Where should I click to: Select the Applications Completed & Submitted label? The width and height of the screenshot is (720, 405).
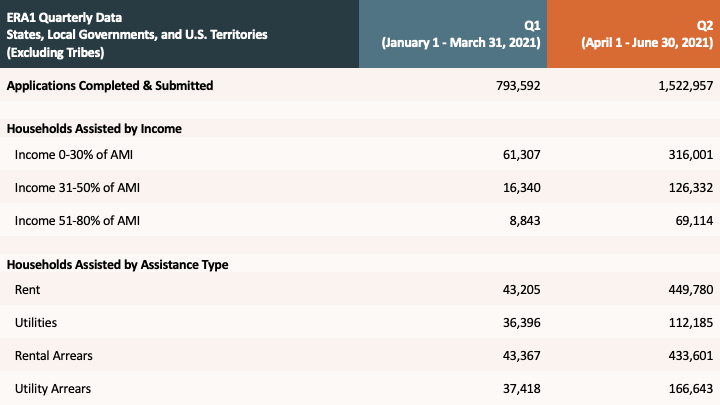(110, 86)
